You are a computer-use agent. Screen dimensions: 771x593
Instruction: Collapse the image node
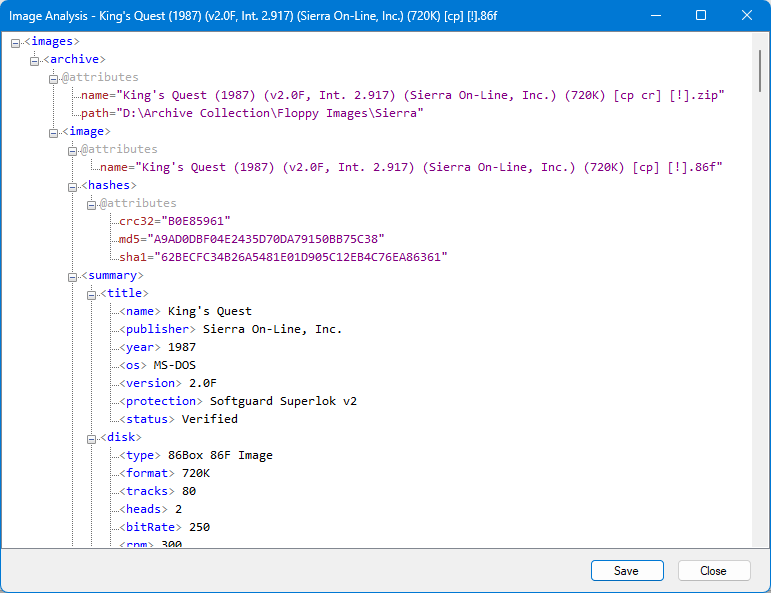pos(53,133)
